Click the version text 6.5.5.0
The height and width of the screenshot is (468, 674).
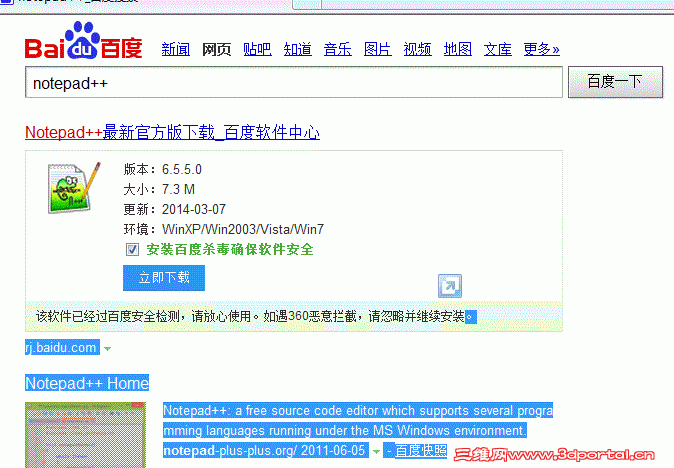pyautogui.click(x=181, y=169)
